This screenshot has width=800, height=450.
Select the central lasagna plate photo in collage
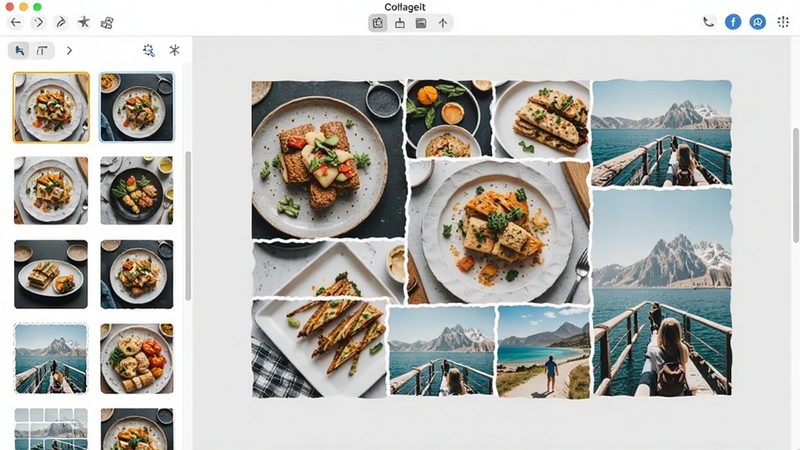click(499, 232)
